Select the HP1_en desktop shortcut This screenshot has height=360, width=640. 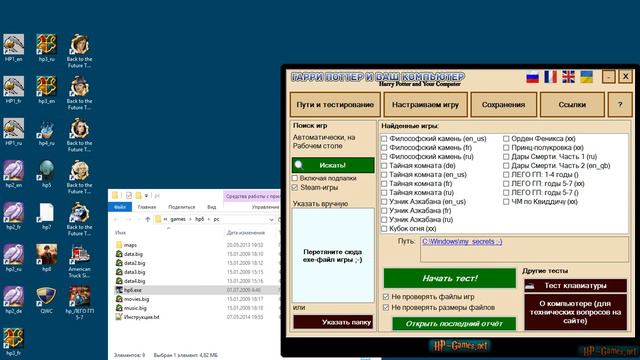click(x=13, y=48)
